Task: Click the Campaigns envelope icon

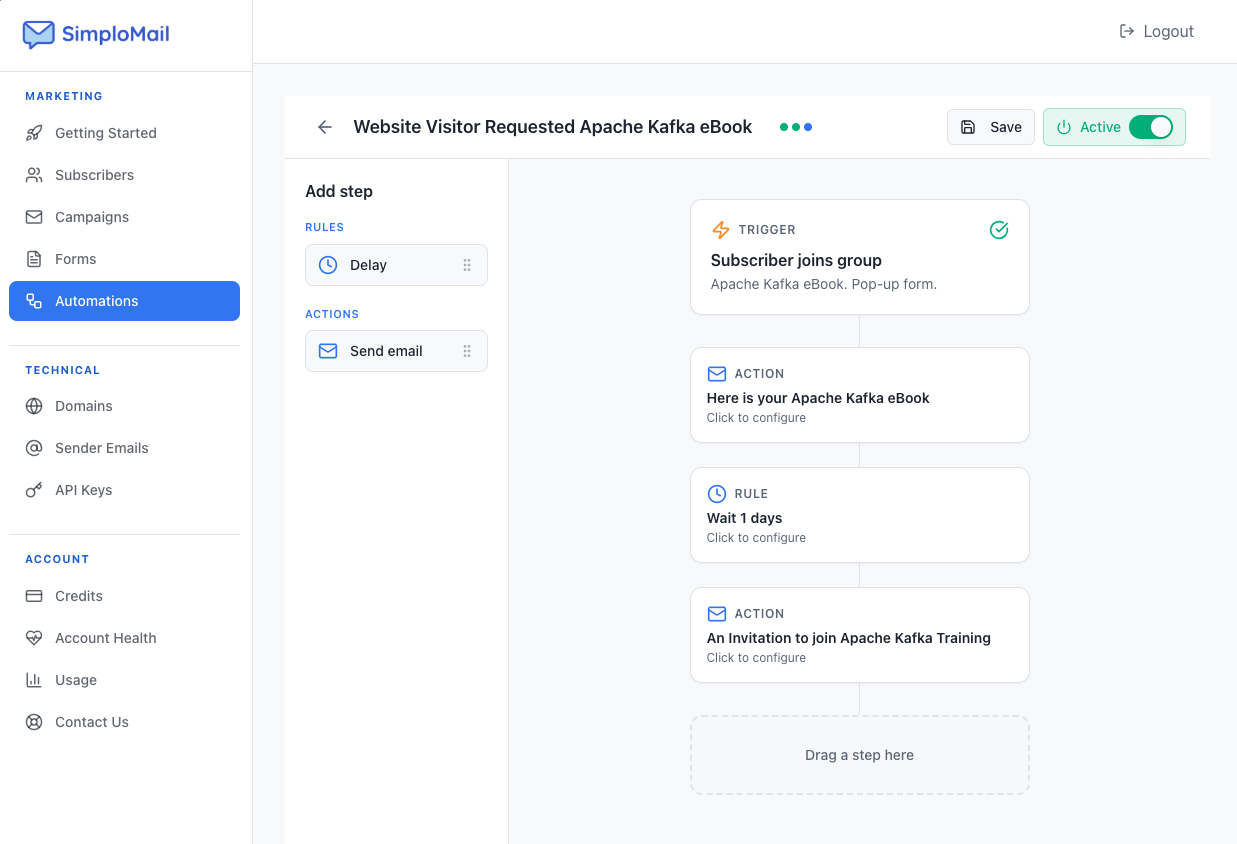Action: pos(34,217)
